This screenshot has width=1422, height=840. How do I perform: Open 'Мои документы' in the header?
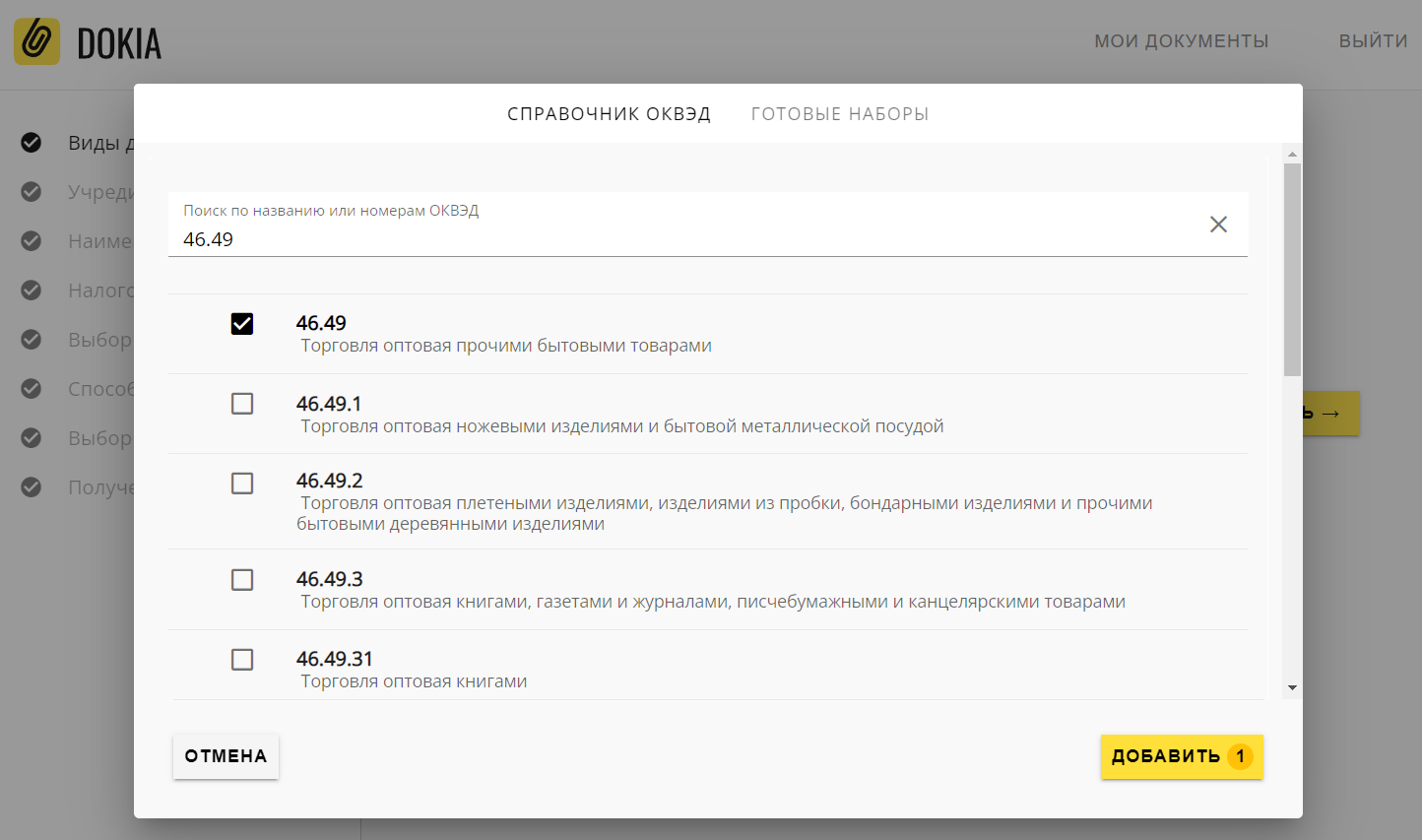pyautogui.click(x=1182, y=41)
